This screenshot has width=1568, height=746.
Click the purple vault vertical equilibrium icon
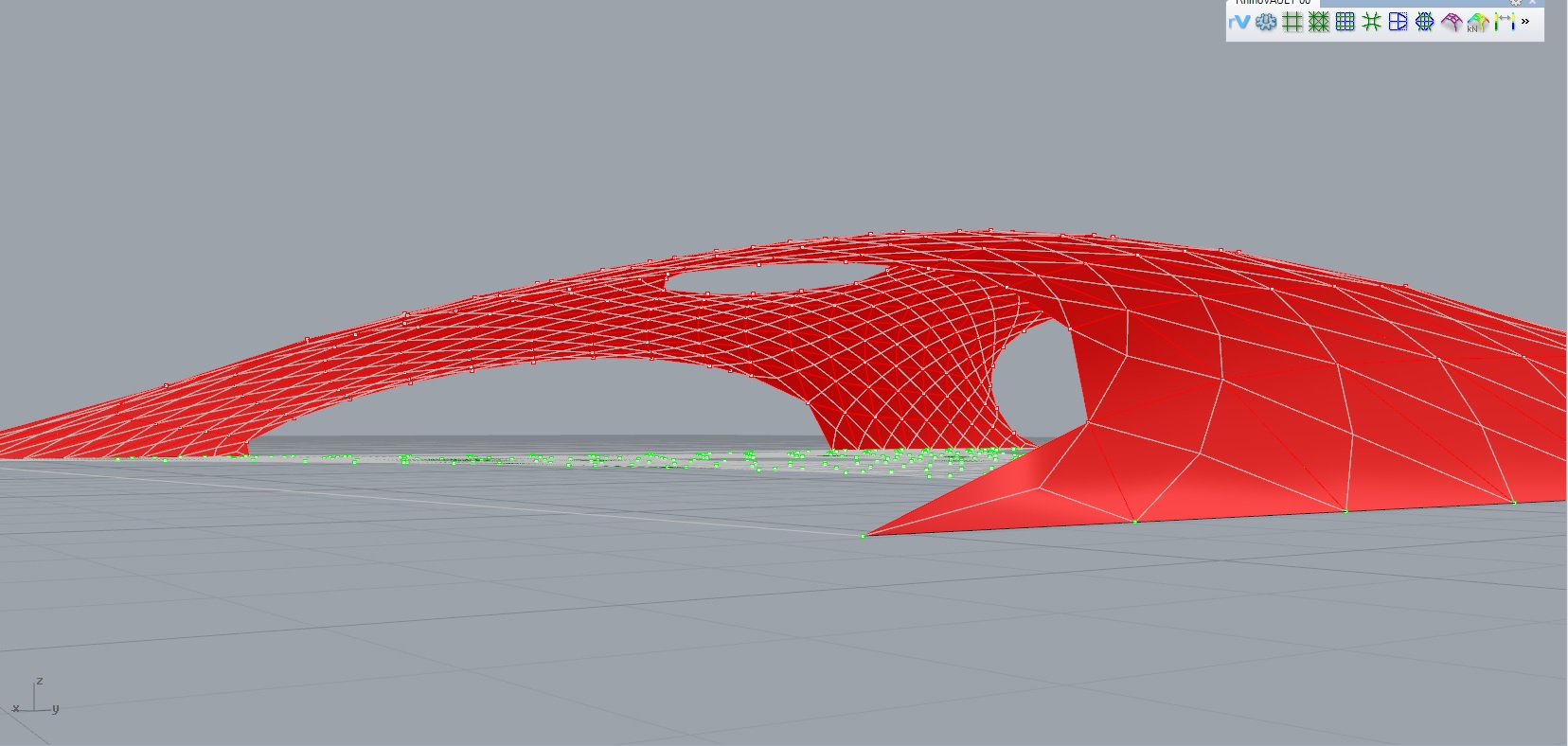(1452, 22)
